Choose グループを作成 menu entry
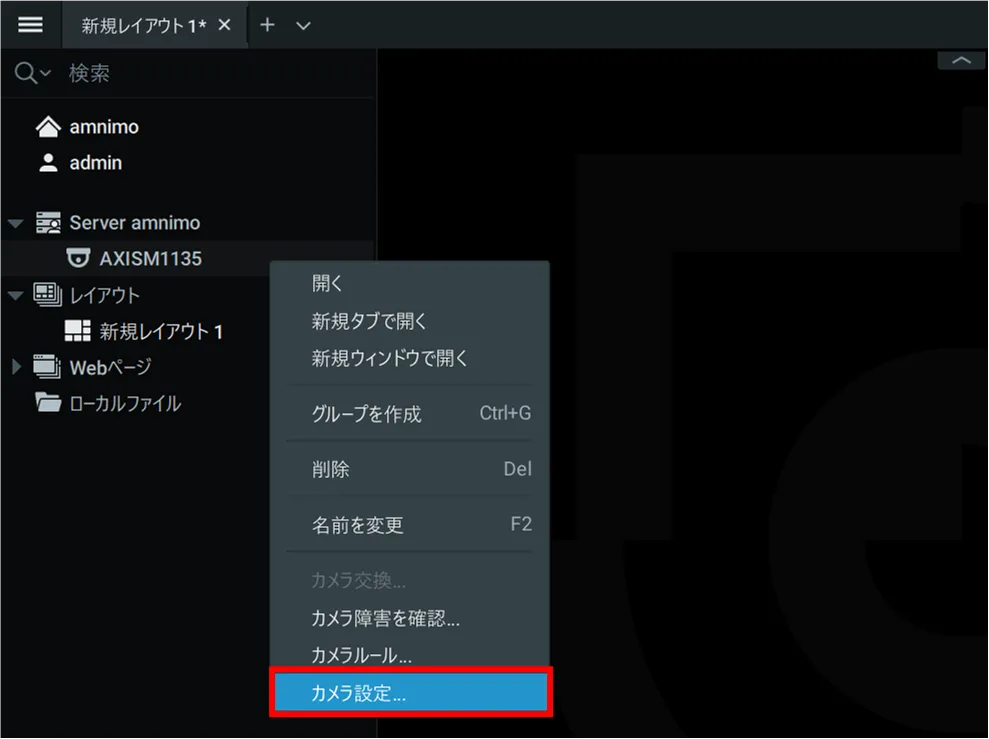989x739 pixels. (367, 414)
